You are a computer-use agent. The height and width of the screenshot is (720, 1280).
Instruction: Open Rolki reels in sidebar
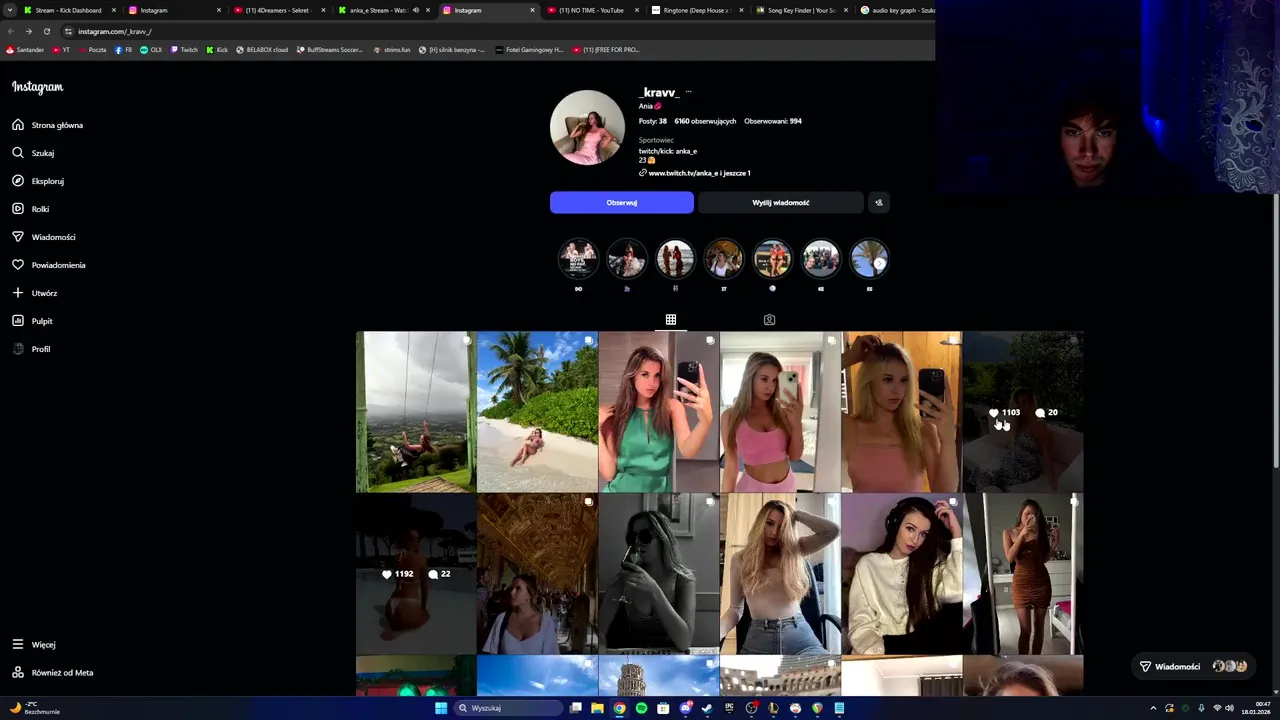click(31, 209)
